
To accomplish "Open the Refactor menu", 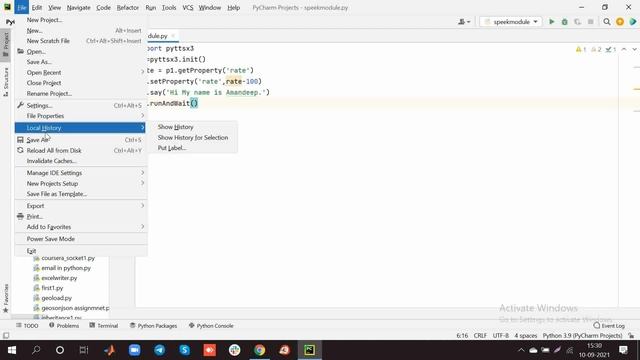I will coord(128,7).
